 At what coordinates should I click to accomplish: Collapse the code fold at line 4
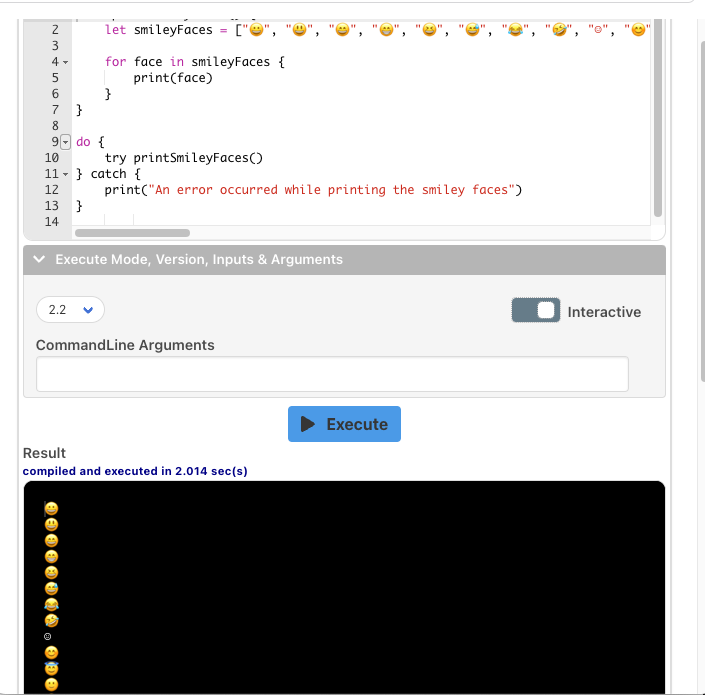(x=66, y=62)
